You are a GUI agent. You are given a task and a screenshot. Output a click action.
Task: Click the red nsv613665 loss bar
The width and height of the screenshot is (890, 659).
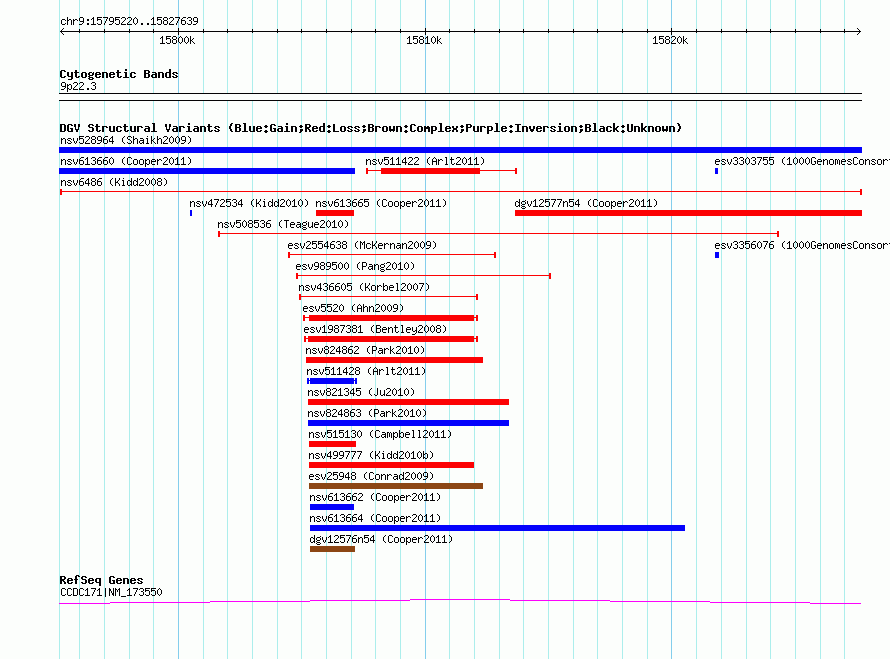point(335,213)
